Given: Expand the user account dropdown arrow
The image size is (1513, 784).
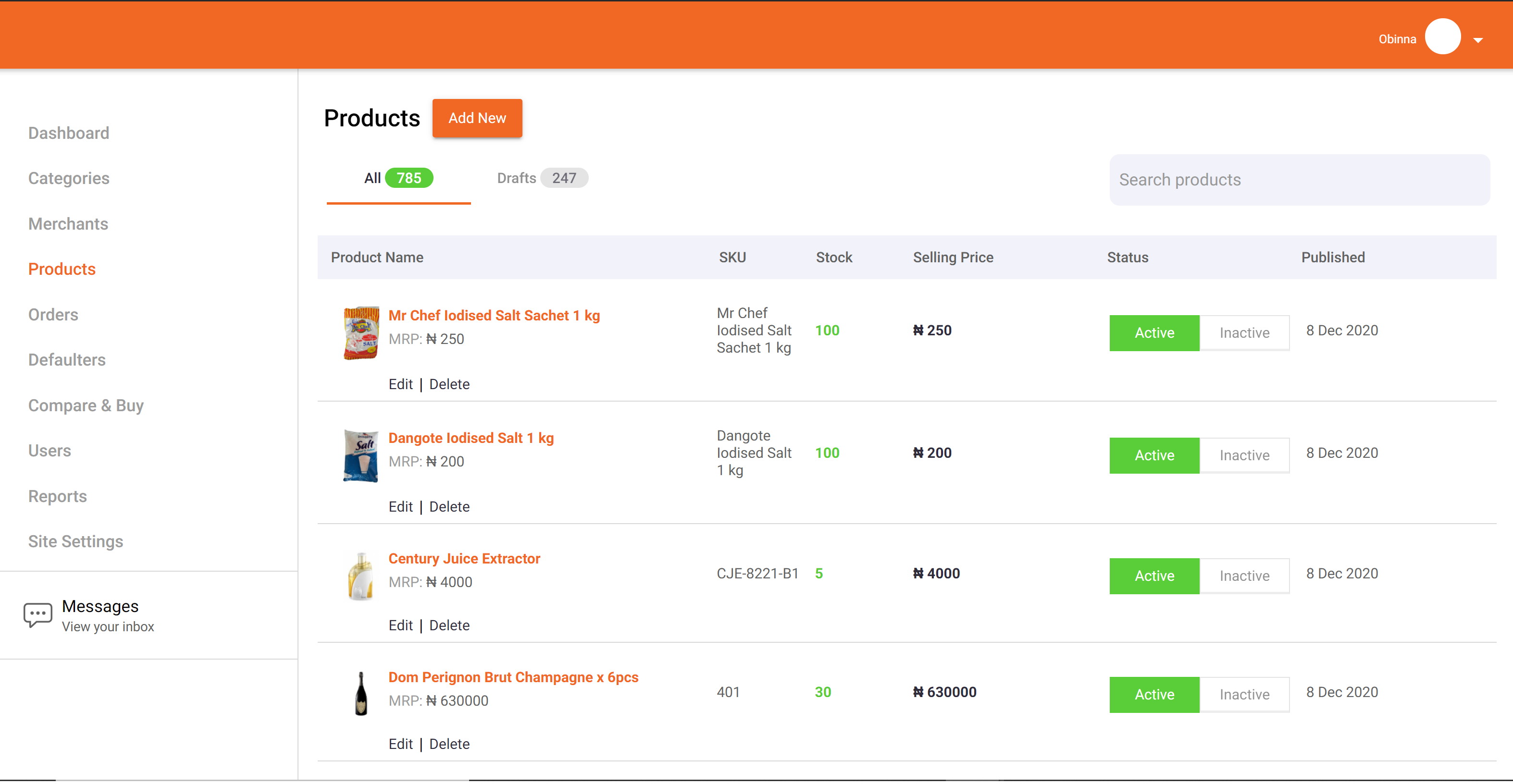Looking at the screenshot, I should [x=1478, y=40].
